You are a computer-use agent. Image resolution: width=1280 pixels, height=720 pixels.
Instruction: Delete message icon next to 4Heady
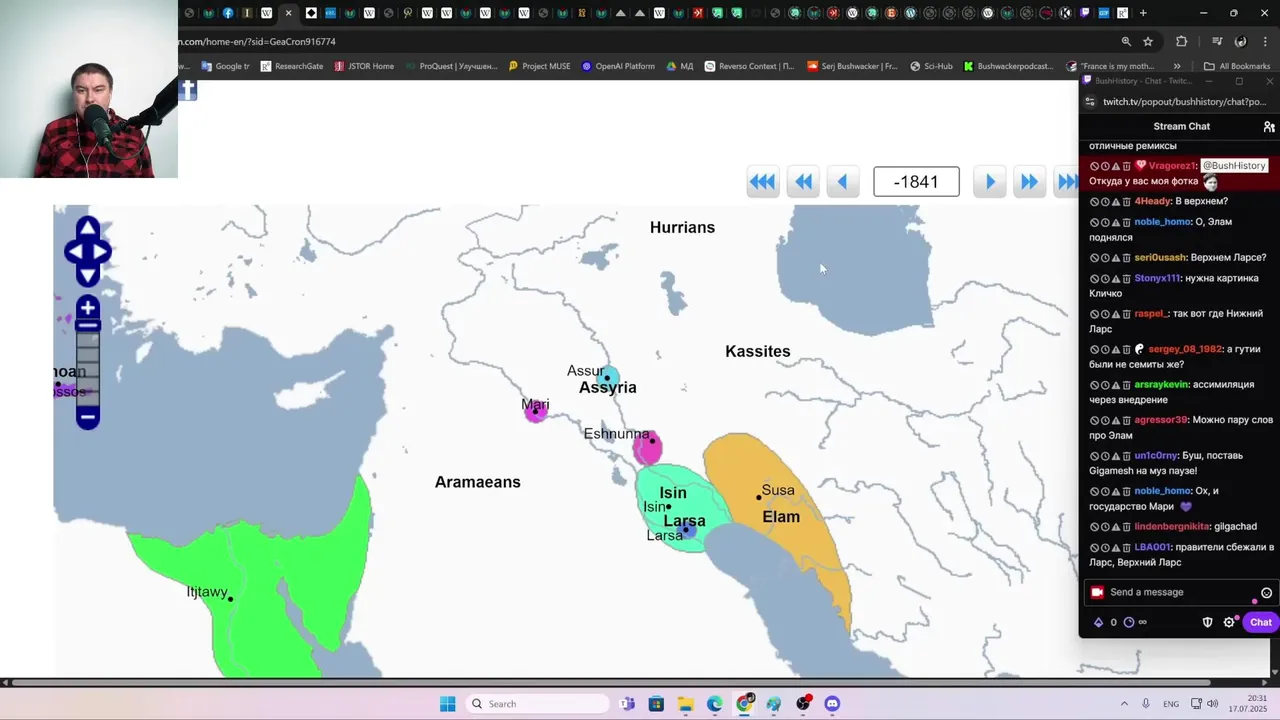pos(1127,202)
